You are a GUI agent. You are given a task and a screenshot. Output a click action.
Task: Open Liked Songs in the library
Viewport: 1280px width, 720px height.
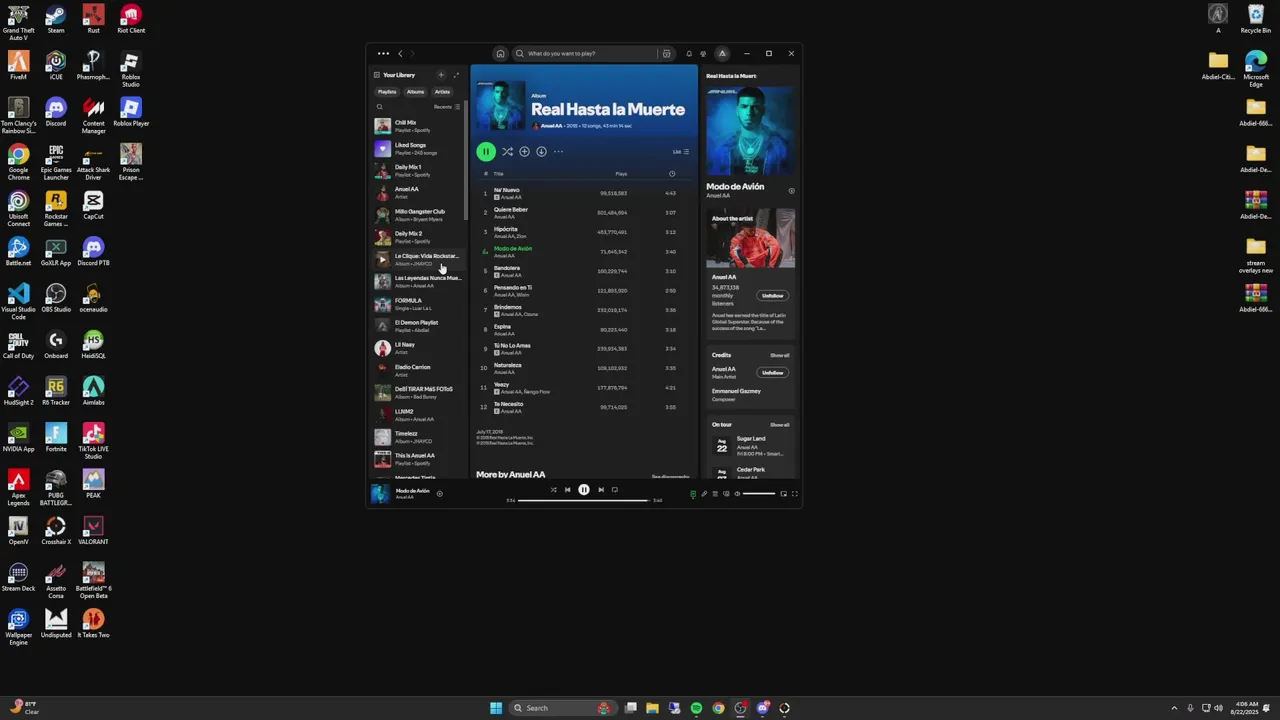pyautogui.click(x=417, y=149)
